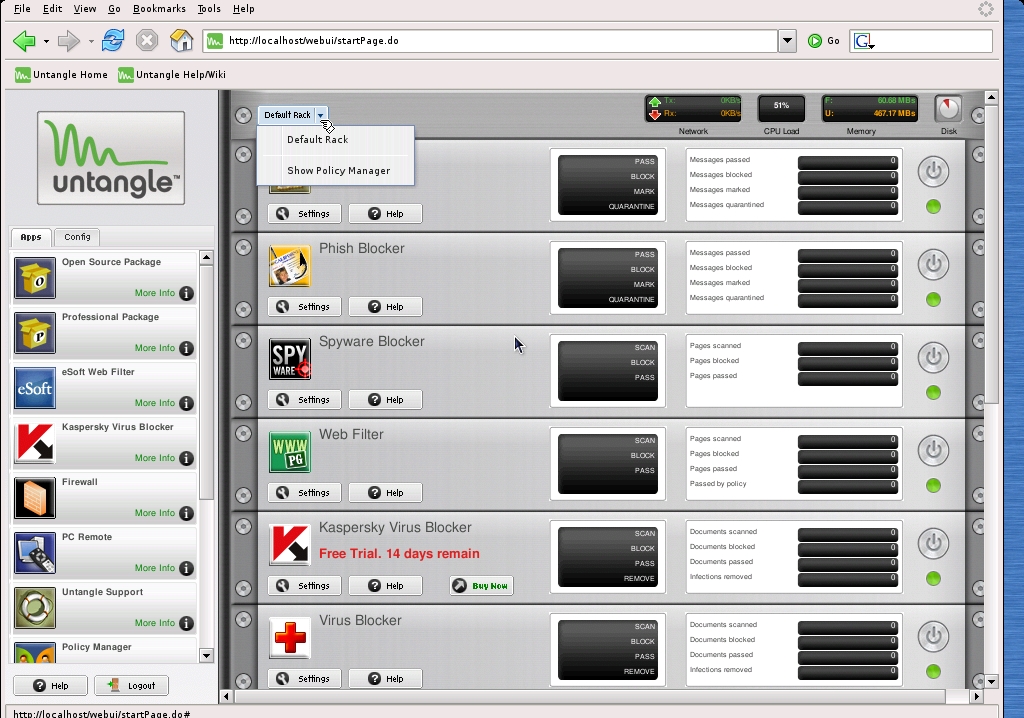Select the Firewall app icon

click(35, 498)
